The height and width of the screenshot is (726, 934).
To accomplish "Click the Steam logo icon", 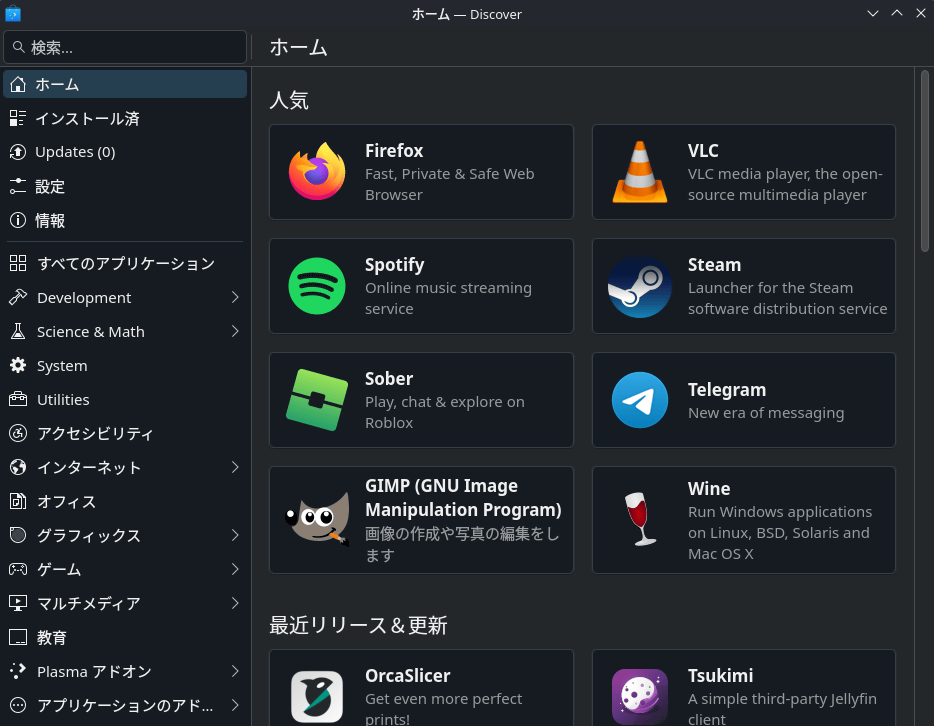I will click(x=640, y=286).
